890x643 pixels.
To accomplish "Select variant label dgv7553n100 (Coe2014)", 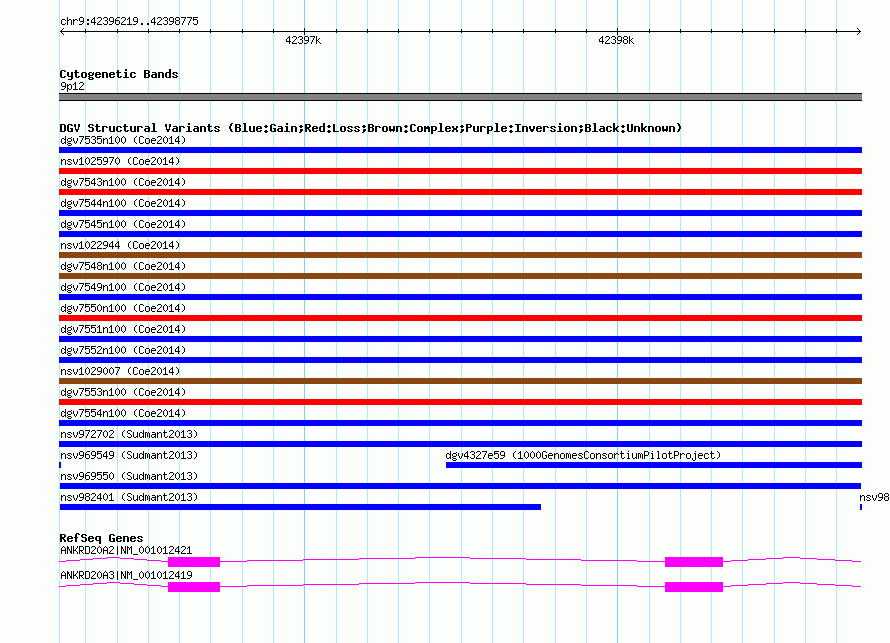I will [123, 392].
